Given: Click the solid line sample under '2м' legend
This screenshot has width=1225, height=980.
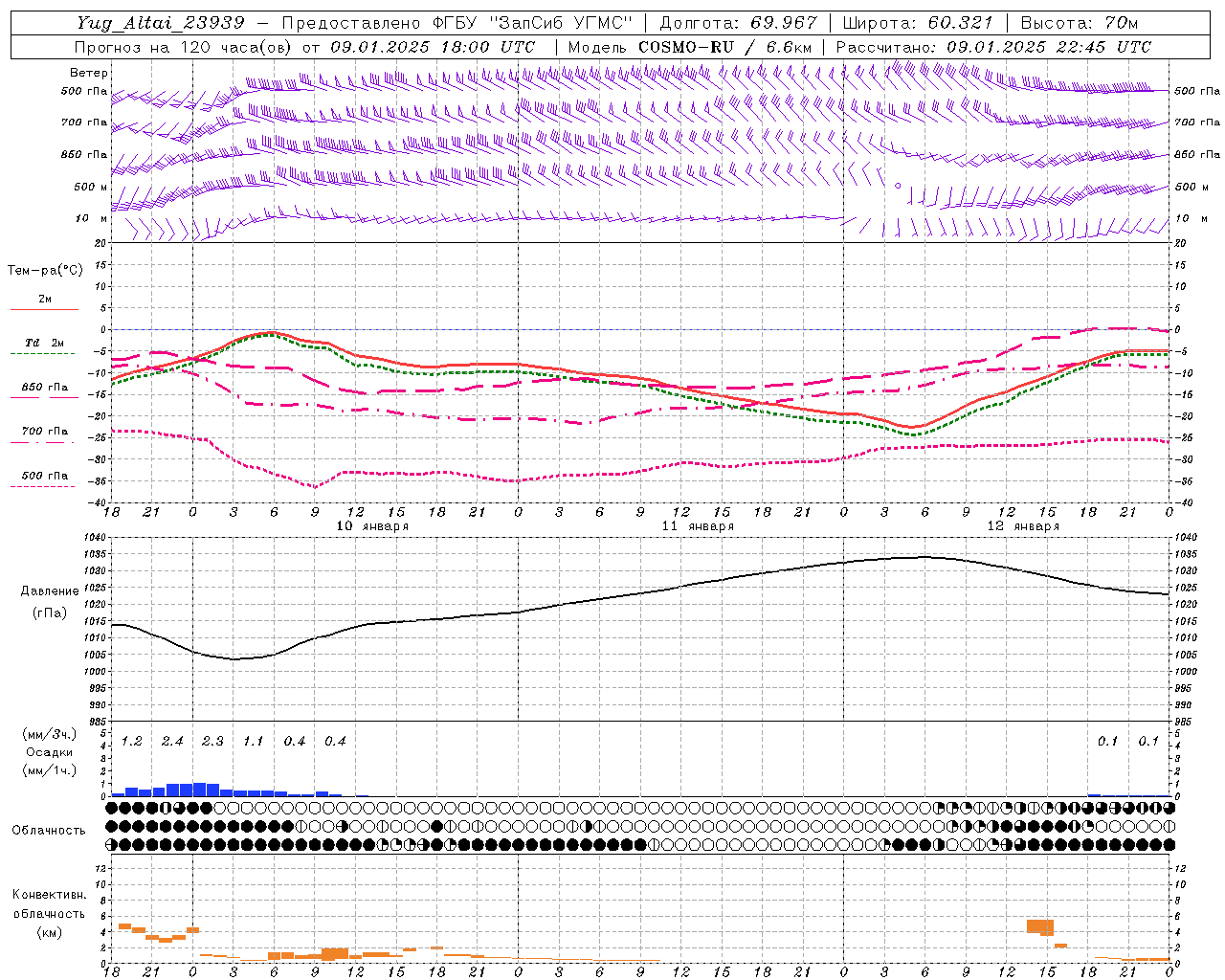Looking at the screenshot, I should pos(44,310).
